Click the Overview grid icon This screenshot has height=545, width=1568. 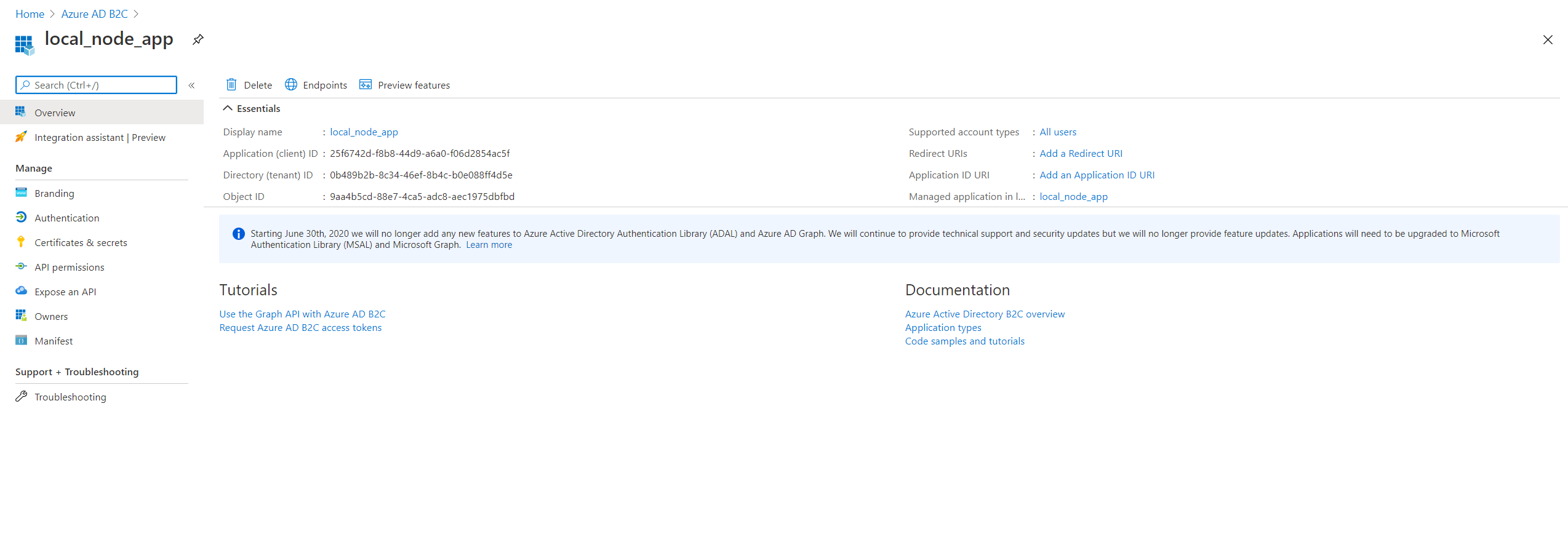point(21,112)
